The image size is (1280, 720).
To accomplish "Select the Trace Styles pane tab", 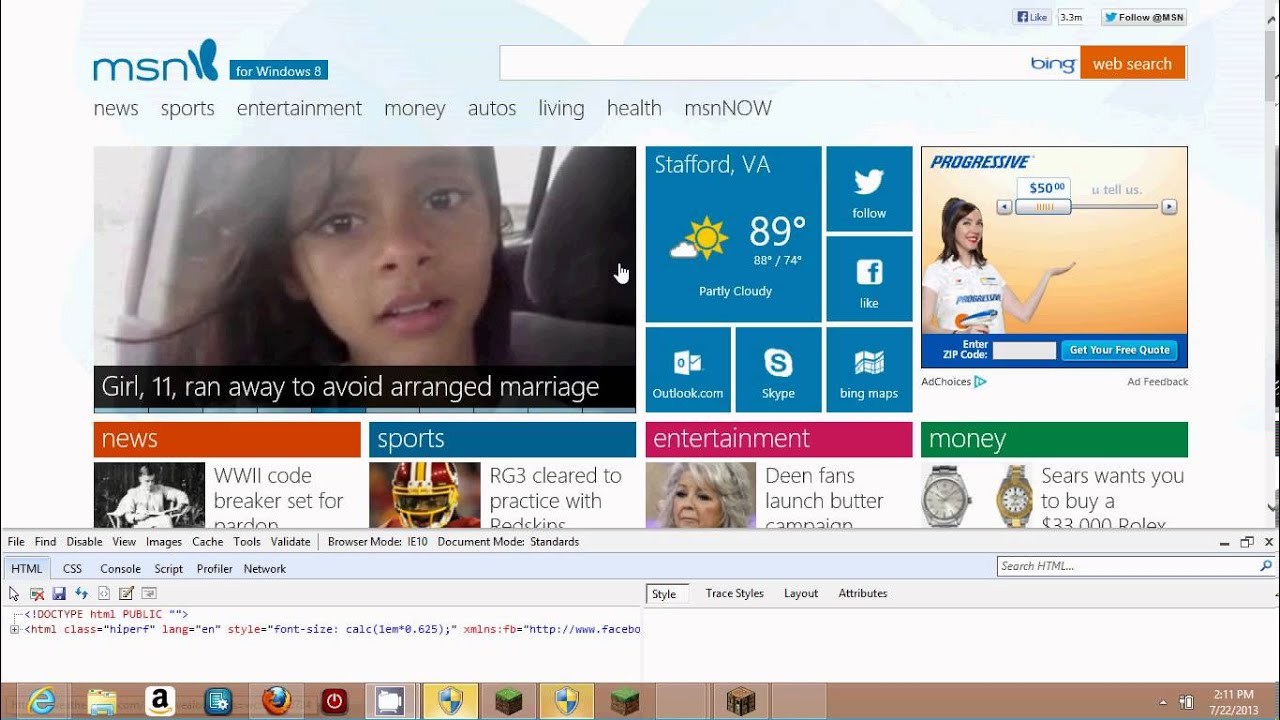I will [734, 593].
